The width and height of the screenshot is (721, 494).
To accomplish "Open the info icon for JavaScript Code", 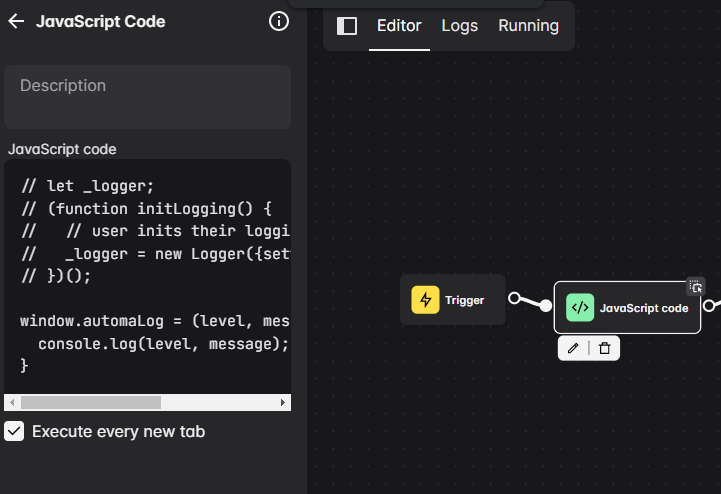I will pos(279,21).
